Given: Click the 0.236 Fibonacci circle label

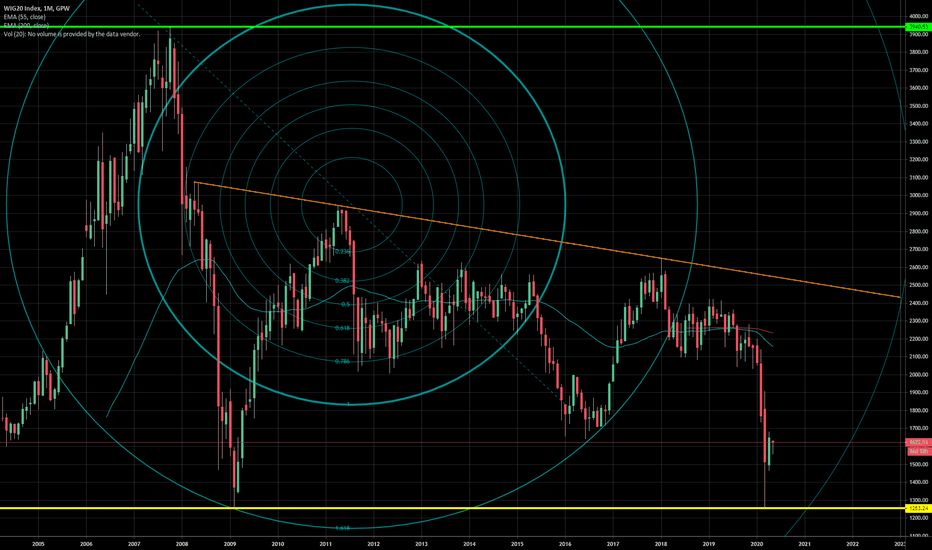Looking at the screenshot, I should (x=343, y=252).
